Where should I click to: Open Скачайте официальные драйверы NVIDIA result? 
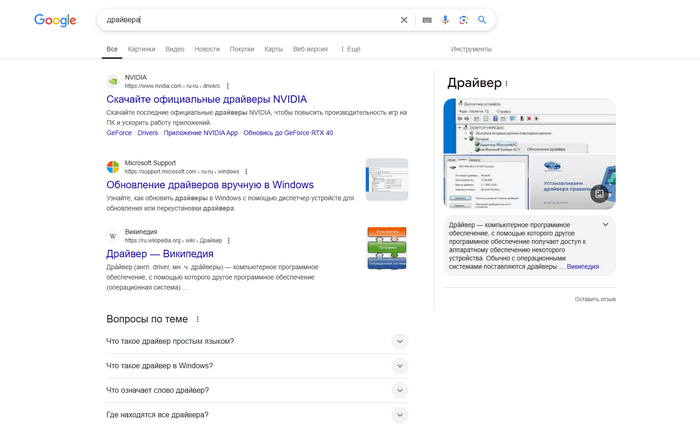(x=207, y=99)
